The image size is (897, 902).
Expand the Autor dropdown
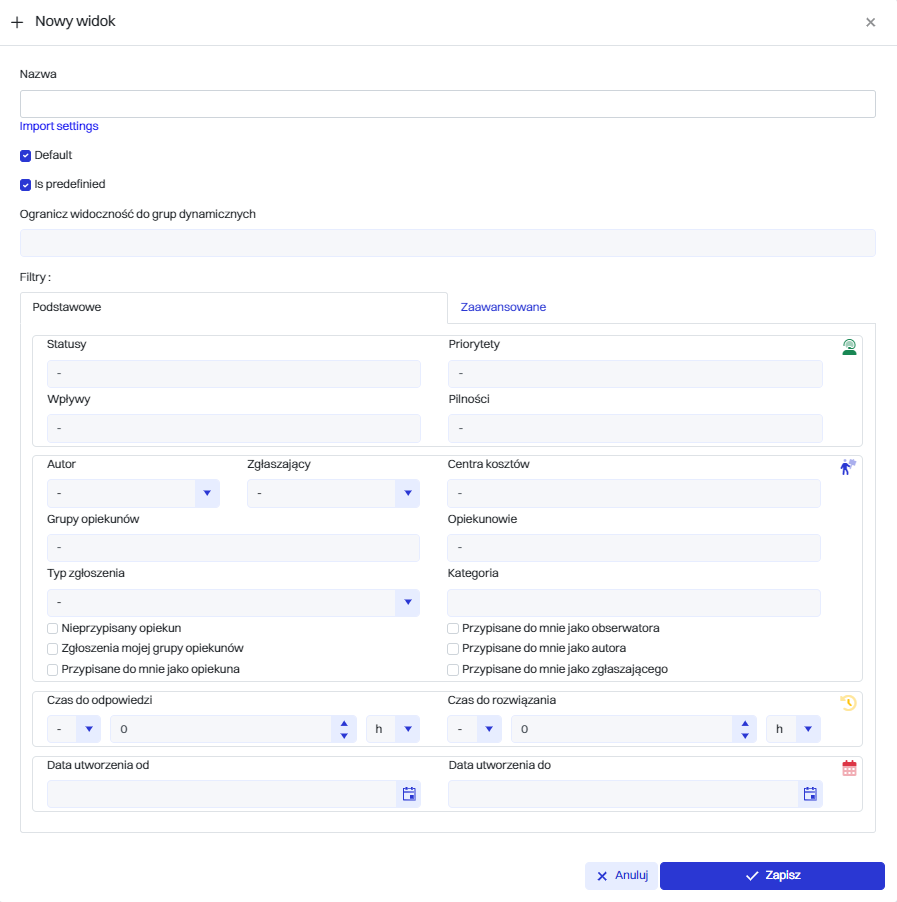[206, 493]
